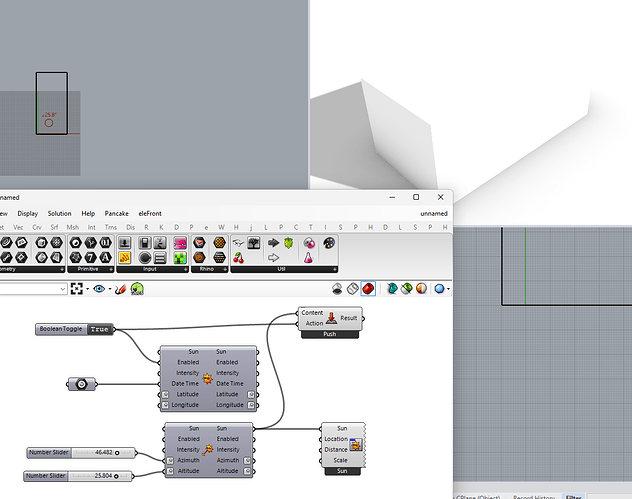Open the eleFront menu

[x=150, y=214]
